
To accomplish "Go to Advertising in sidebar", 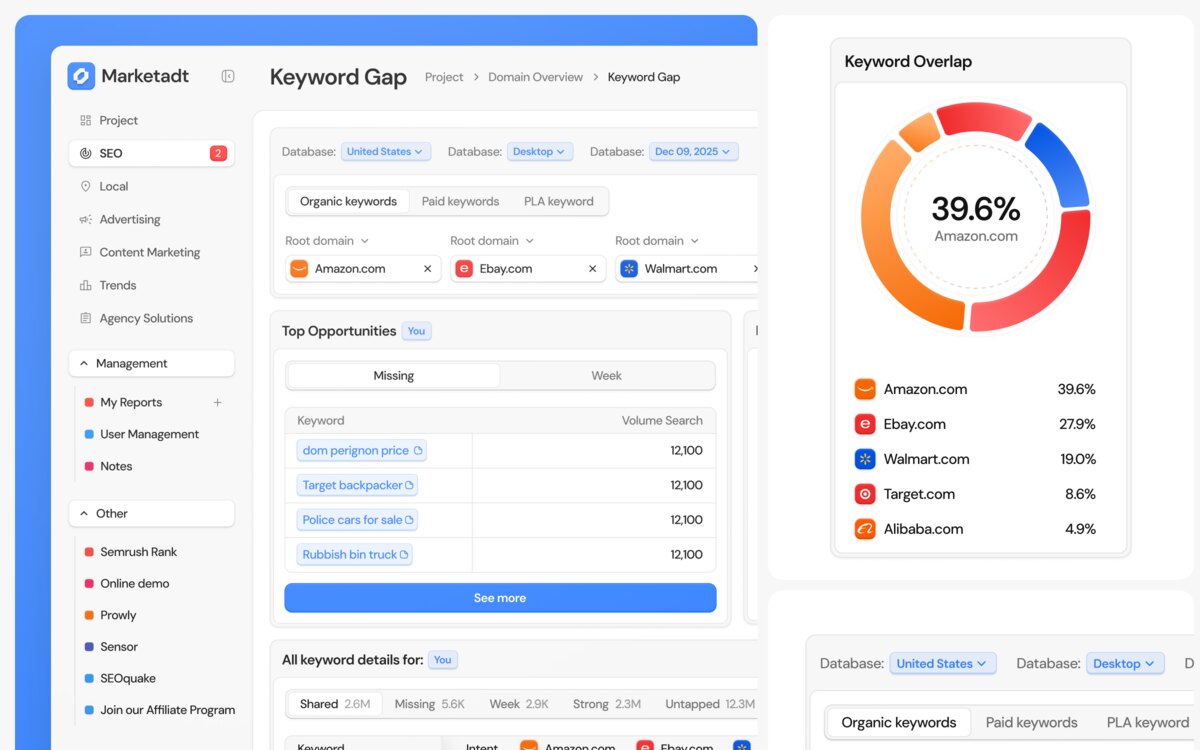I will click(x=119, y=219).
